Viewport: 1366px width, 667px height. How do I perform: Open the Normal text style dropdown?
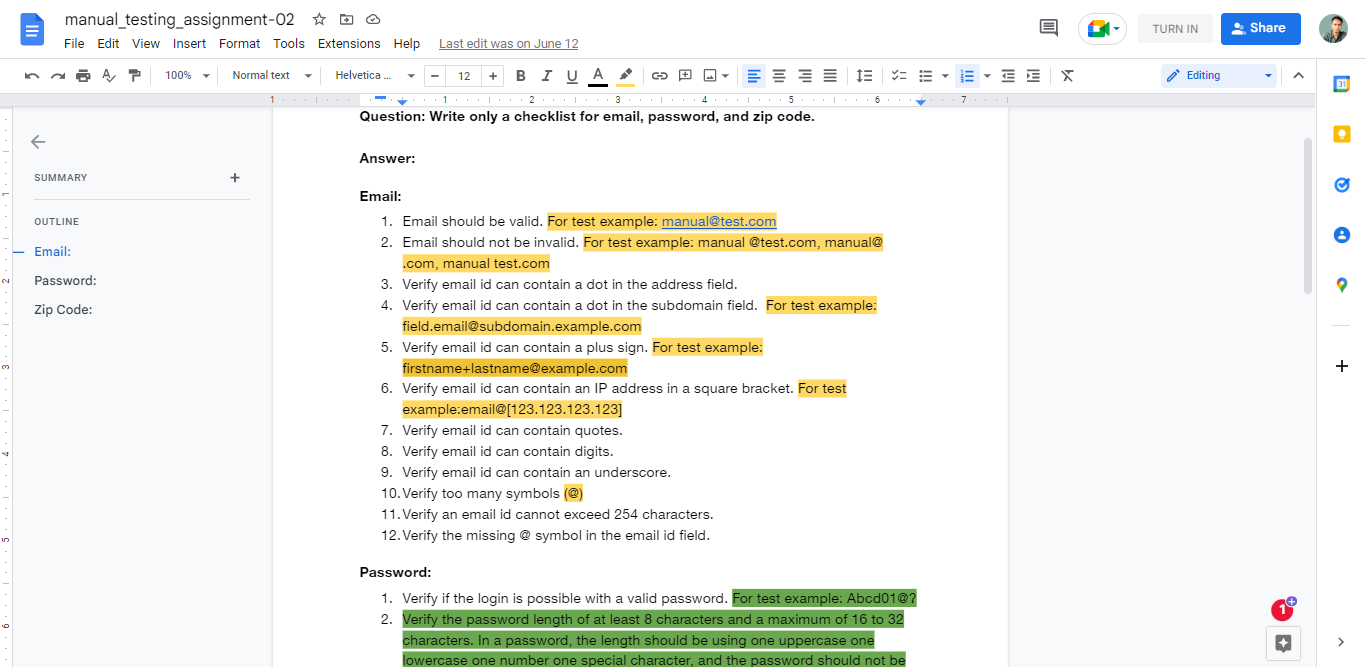tap(272, 76)
